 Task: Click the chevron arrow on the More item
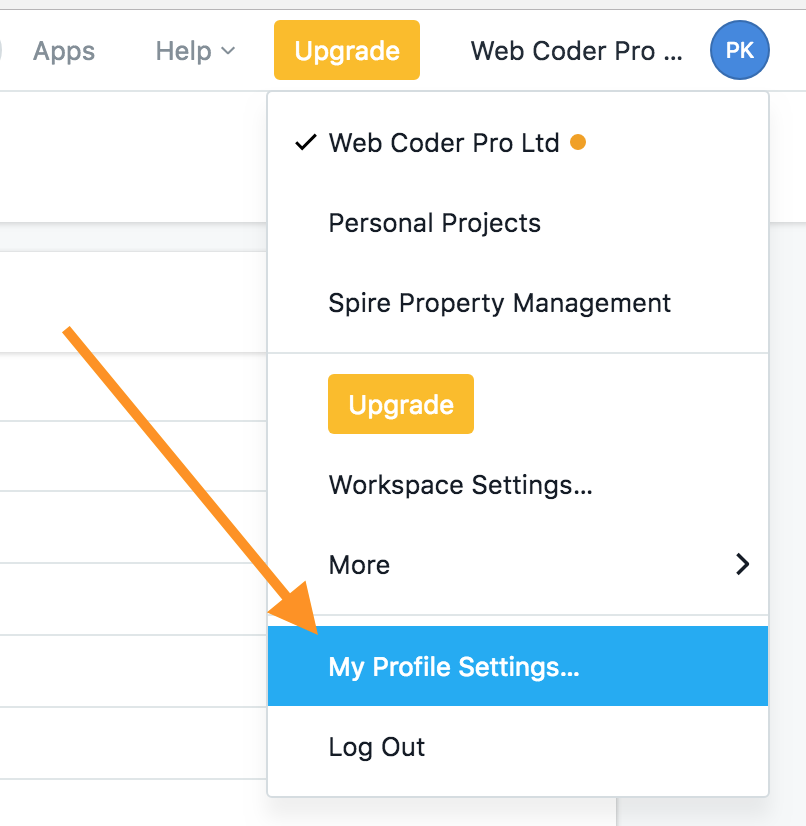click(742, 565)
